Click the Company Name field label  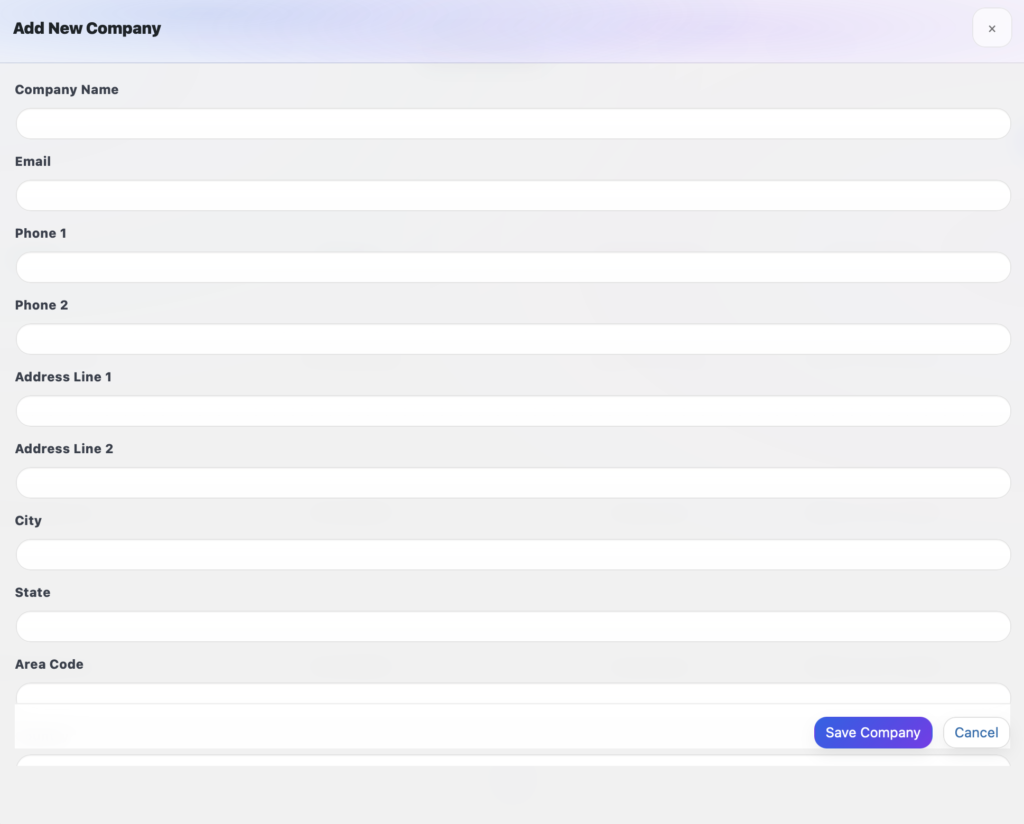pyautogui.click(x=66, y=89)
